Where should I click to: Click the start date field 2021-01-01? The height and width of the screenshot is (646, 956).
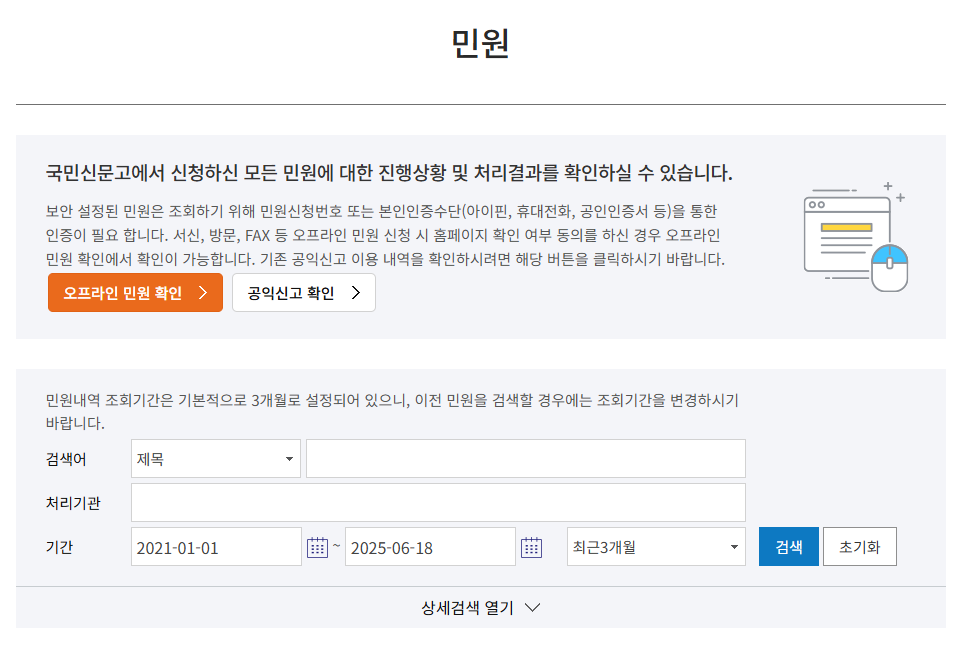click(216, 547)
